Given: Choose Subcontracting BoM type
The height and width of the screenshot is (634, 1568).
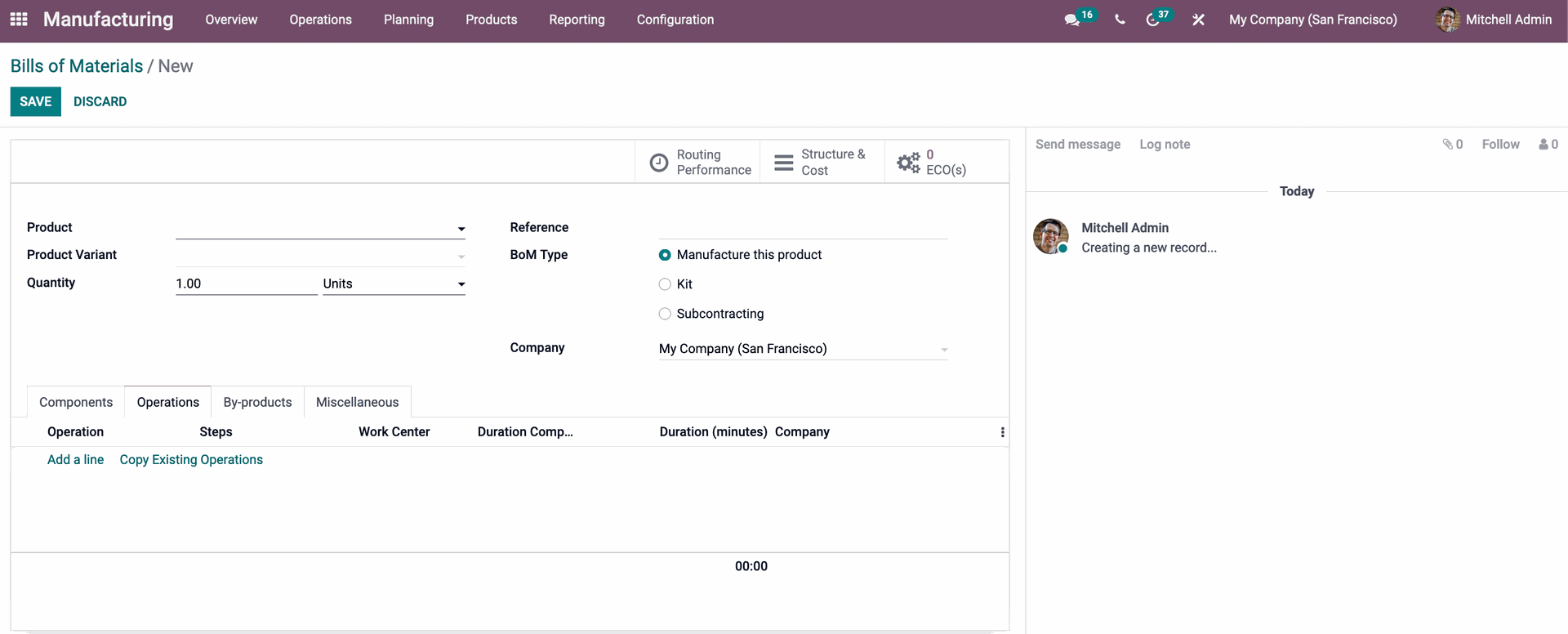Looking at the screenshot, I should coord(665,314).
